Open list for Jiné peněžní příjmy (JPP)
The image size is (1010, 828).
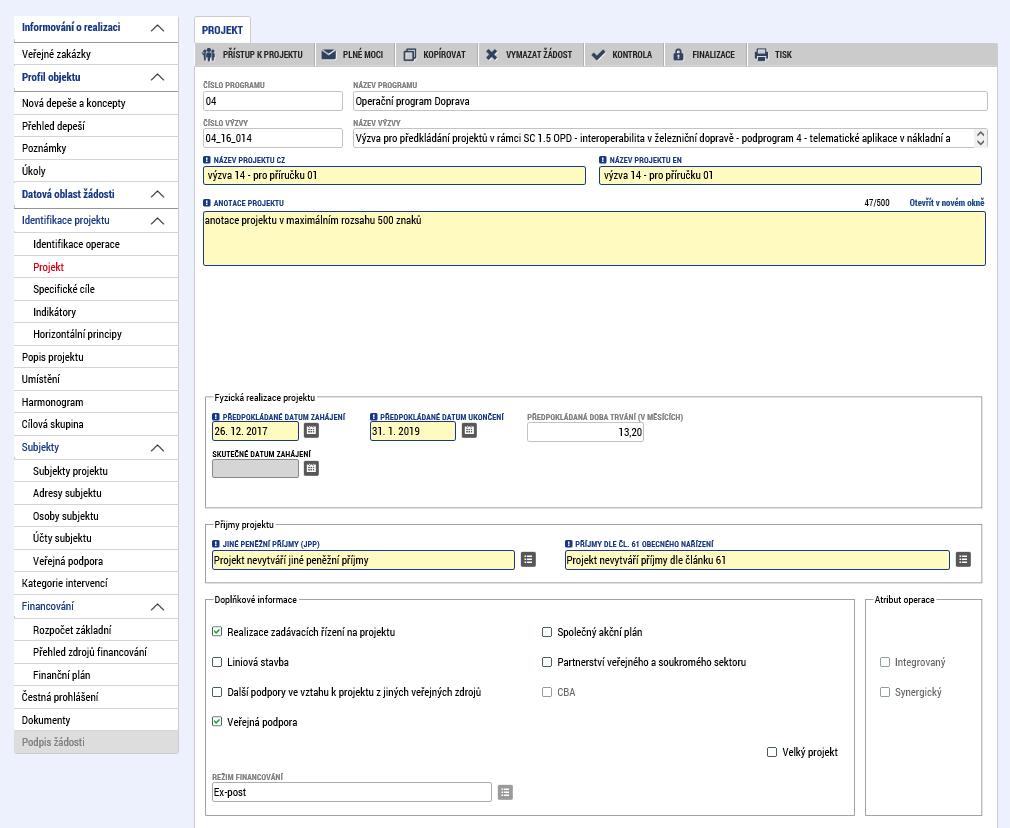[528, 559]
